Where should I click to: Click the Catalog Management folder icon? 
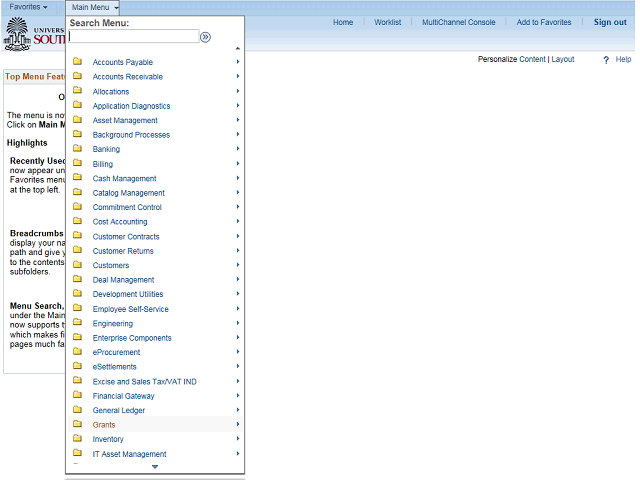[x=78, y=192]
